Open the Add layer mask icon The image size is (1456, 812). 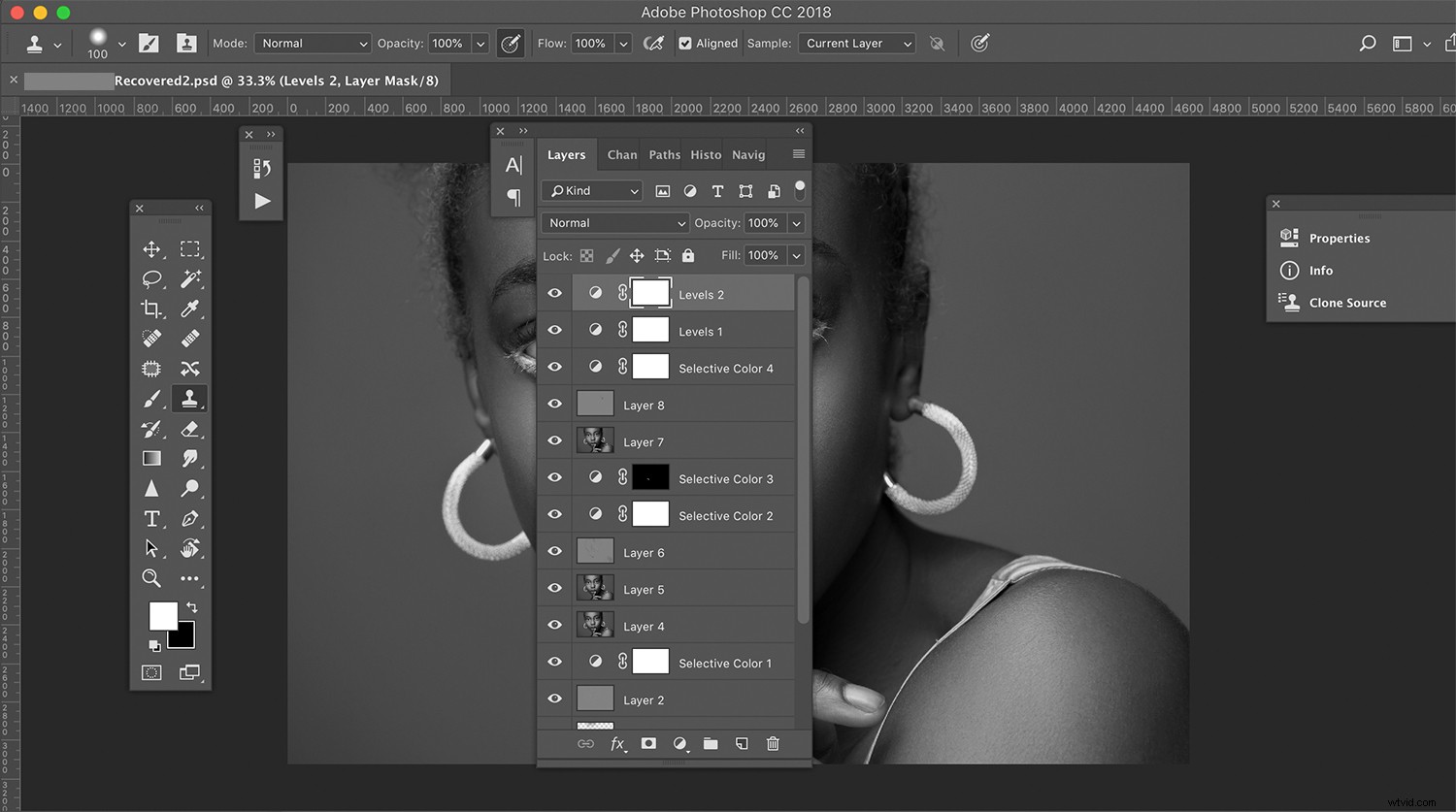pyautogui.click(x=648, y=743)
